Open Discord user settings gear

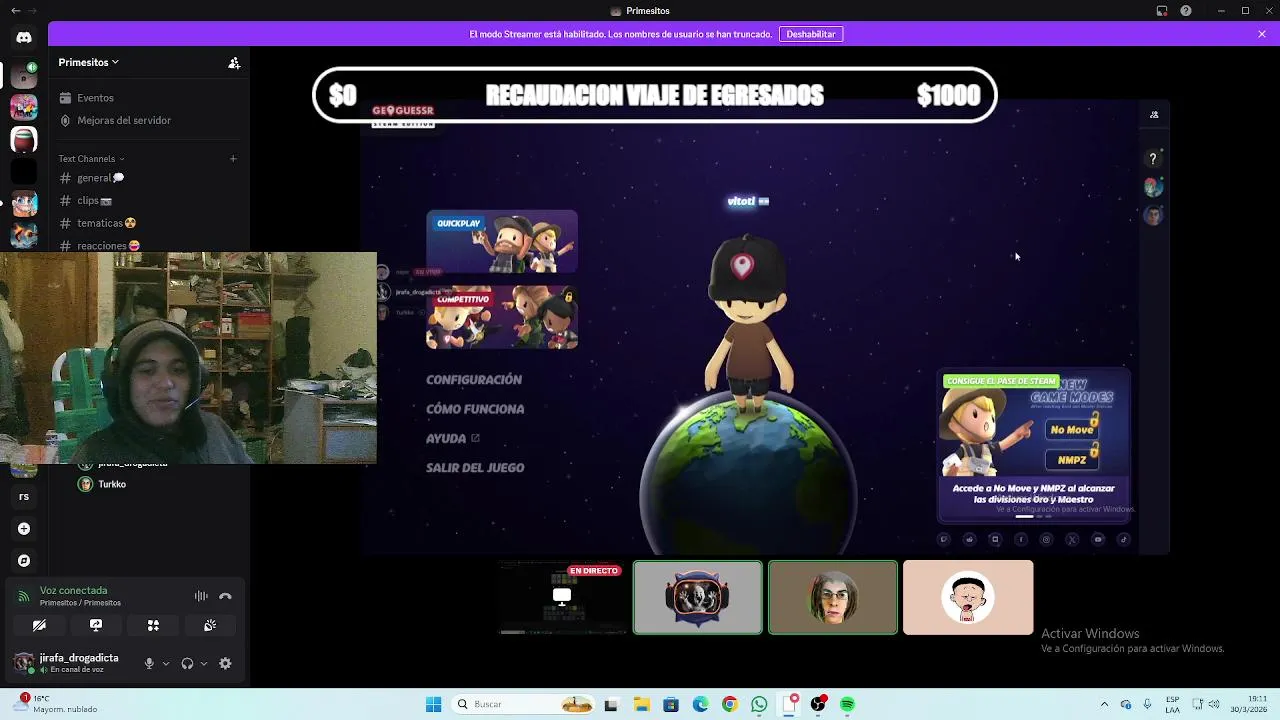click(x=225, y=663)
